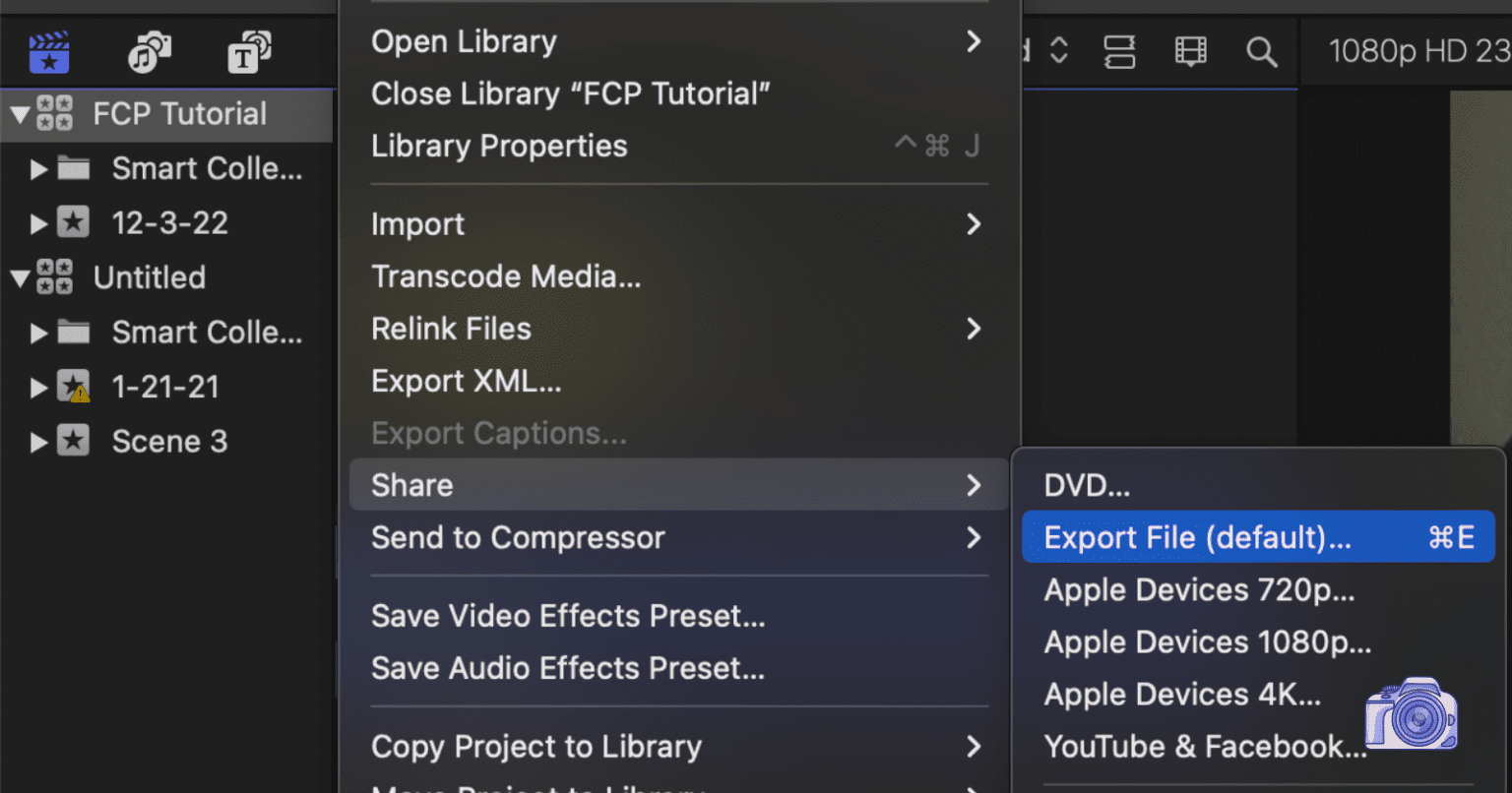This screenshot has width=1512, height=793.
Task: Click the warning badge on event 1-21-21
Action: pos(82,396)
